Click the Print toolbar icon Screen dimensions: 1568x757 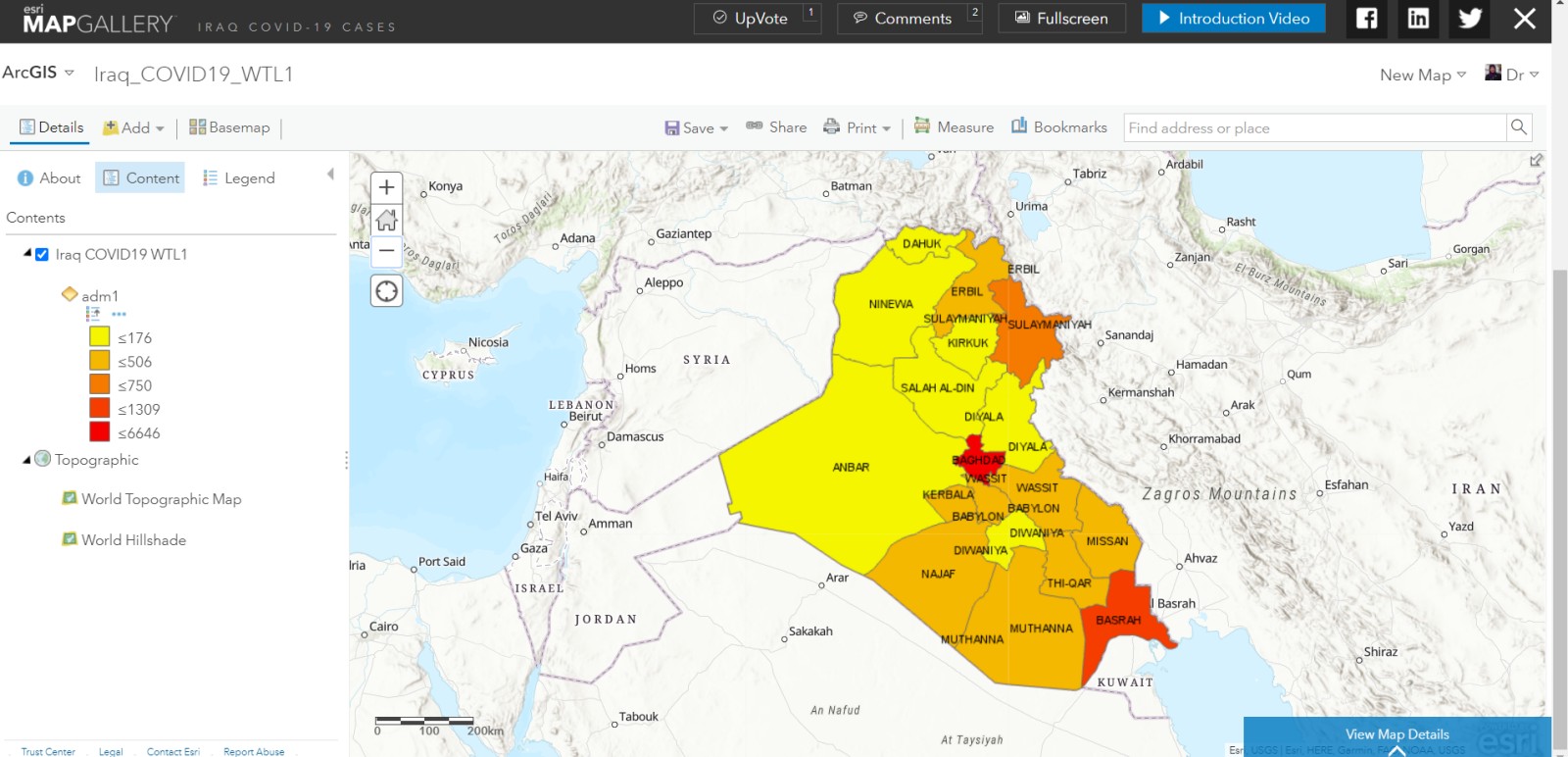[831, 126]
